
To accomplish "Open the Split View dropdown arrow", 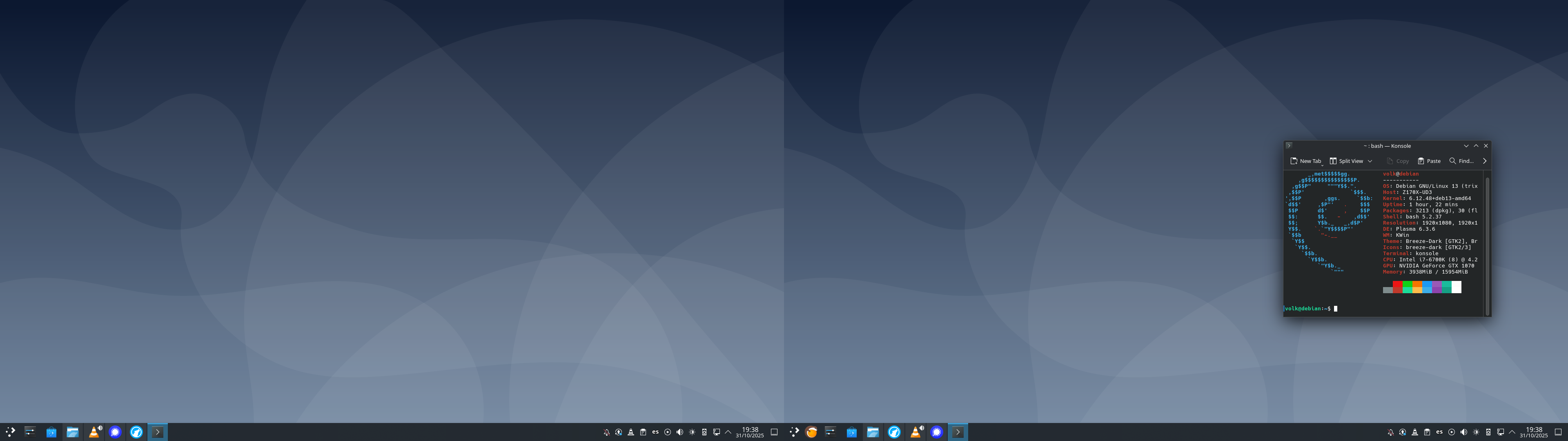I will coord(1370,161).
